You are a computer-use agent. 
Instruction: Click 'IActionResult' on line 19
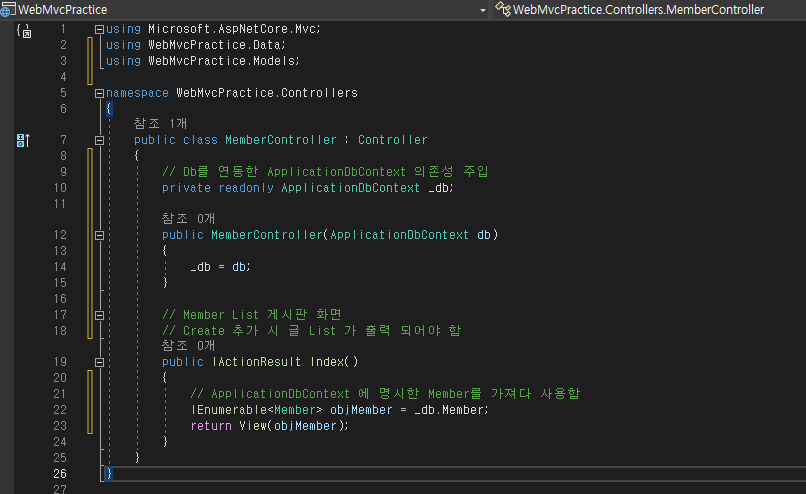[257, 362]
